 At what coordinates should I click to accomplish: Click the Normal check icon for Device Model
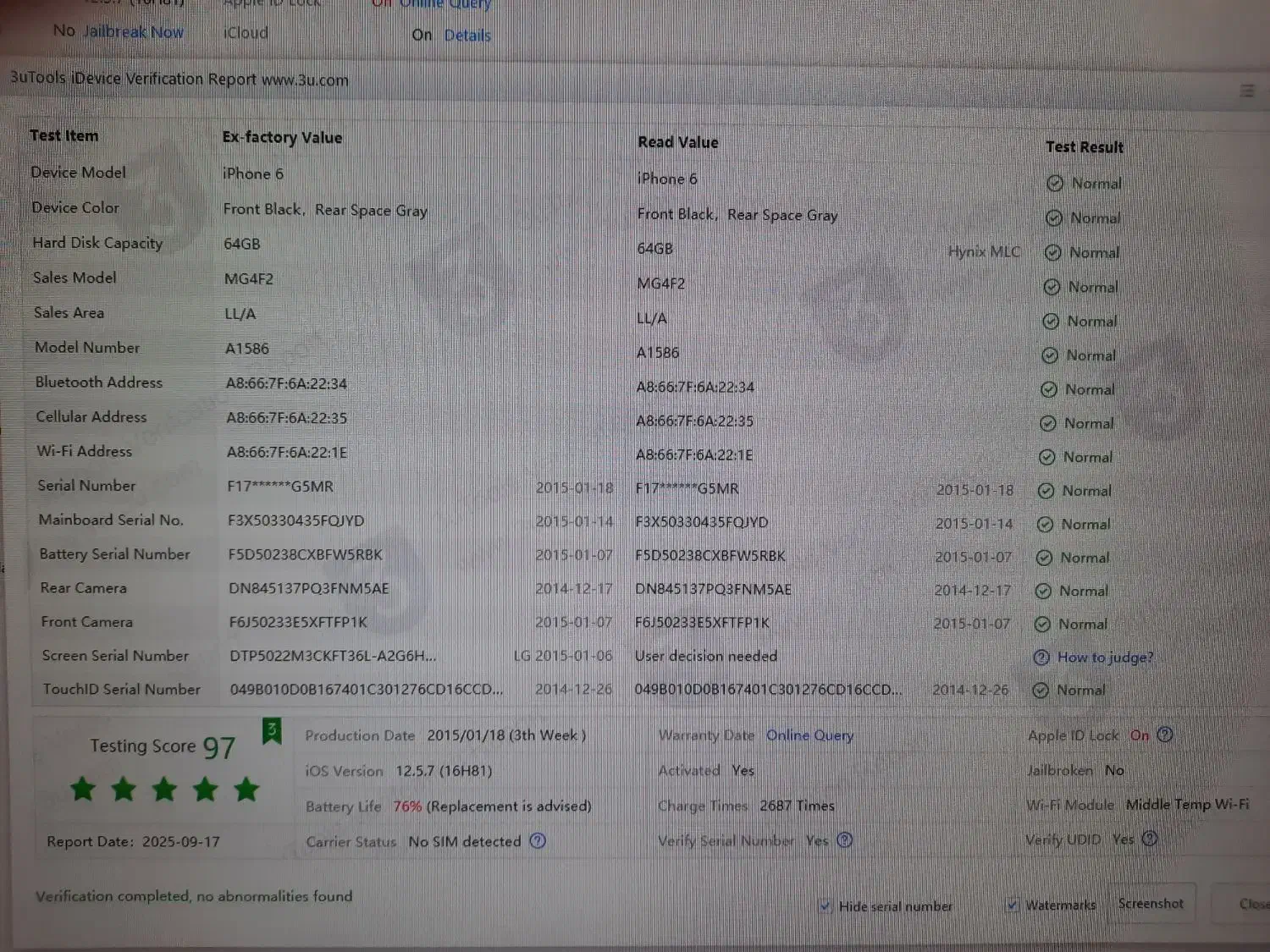(x=1055, y=184)
